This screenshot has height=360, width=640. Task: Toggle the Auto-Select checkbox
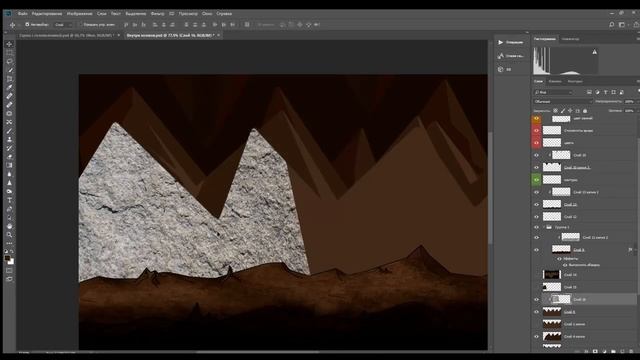[27, 24]
